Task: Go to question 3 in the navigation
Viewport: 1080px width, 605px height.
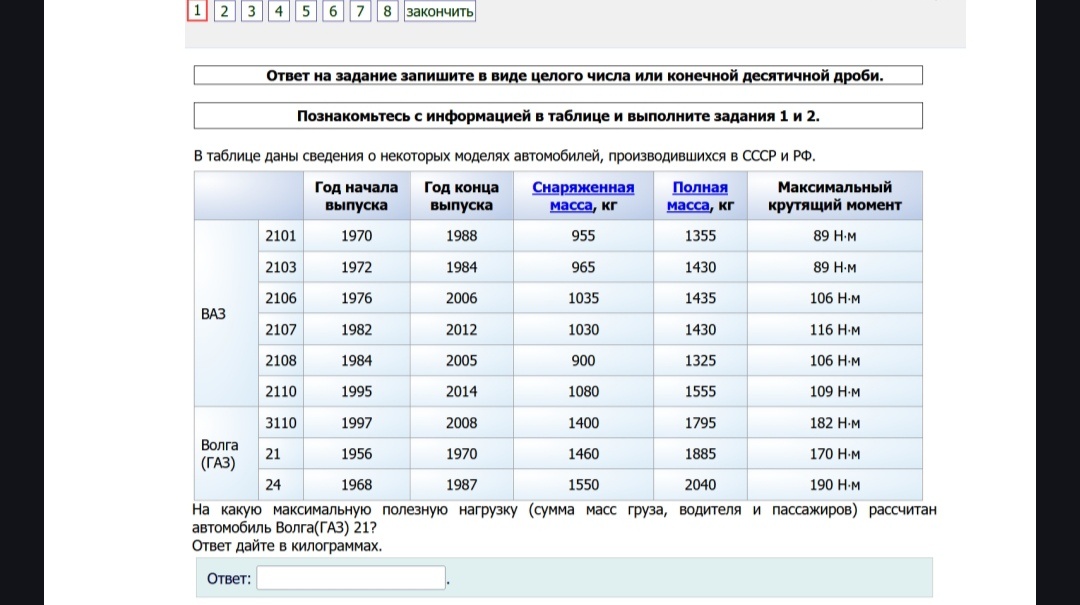Action: [x=251, y=10]
